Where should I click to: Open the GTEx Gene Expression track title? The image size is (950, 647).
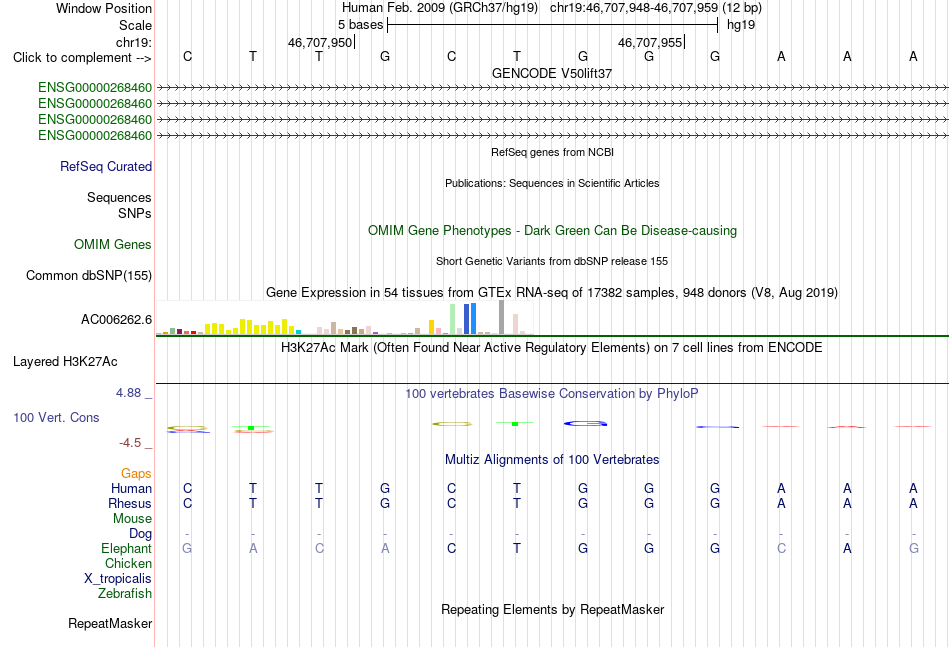[552, 293]
